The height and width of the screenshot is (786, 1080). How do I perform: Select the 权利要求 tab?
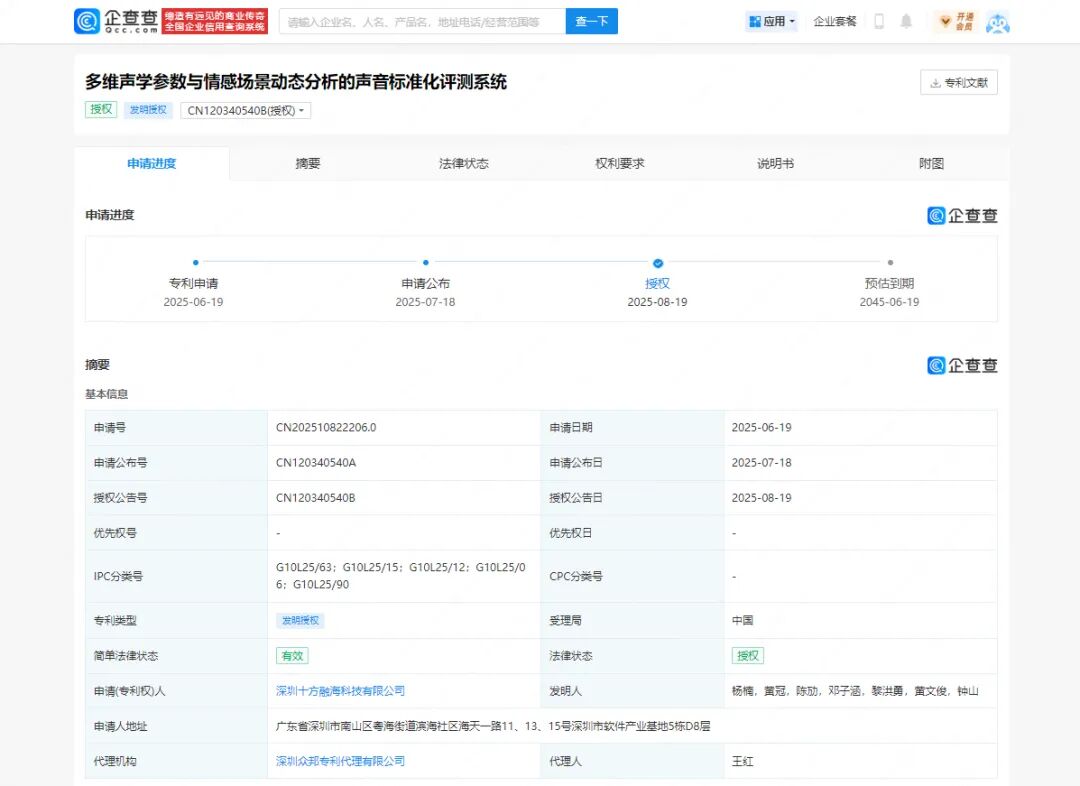point(618,163)
